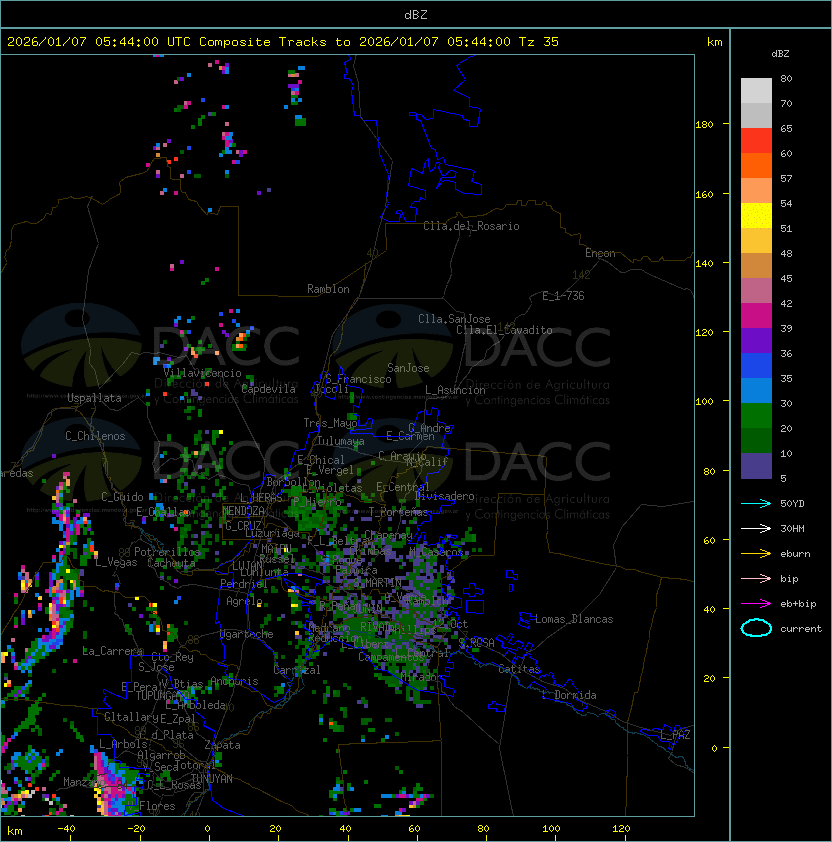
Task: Click the 'S_Francisco' map label
Action: pos(358,379)
